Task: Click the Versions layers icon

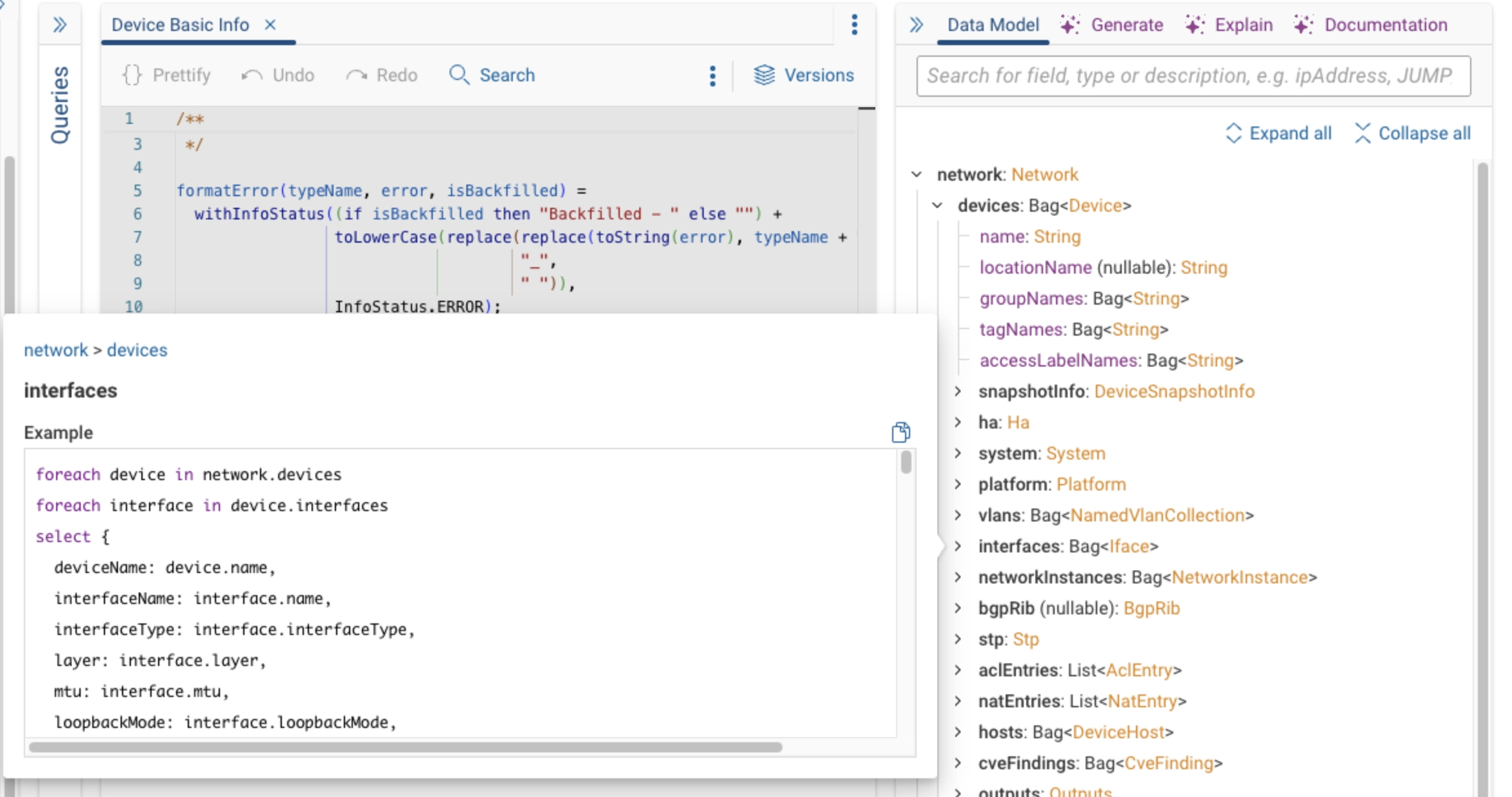Action: pos(764,75)
